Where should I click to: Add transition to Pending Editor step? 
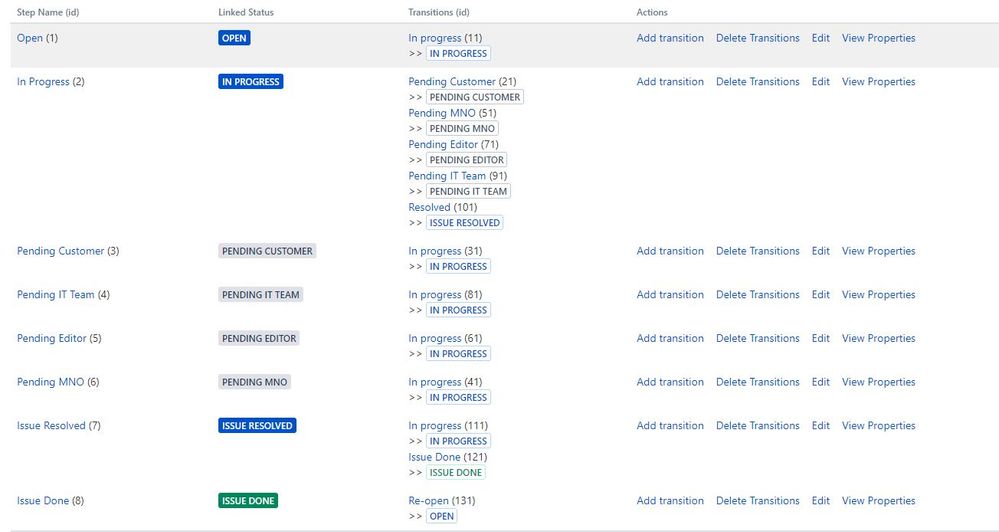click(x=670, y=338)
